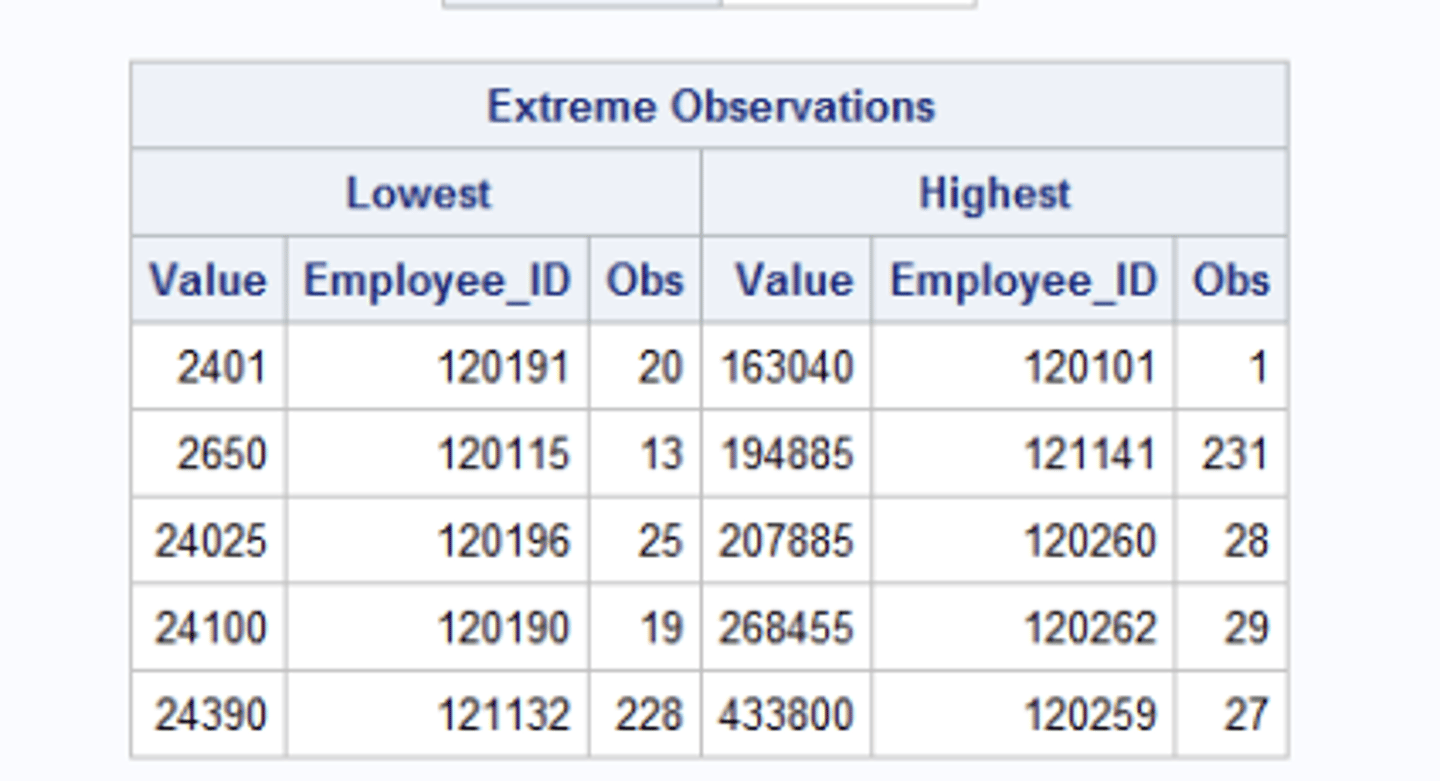
Task: Select the highest value 268455
Action: [x=787, y=628]
